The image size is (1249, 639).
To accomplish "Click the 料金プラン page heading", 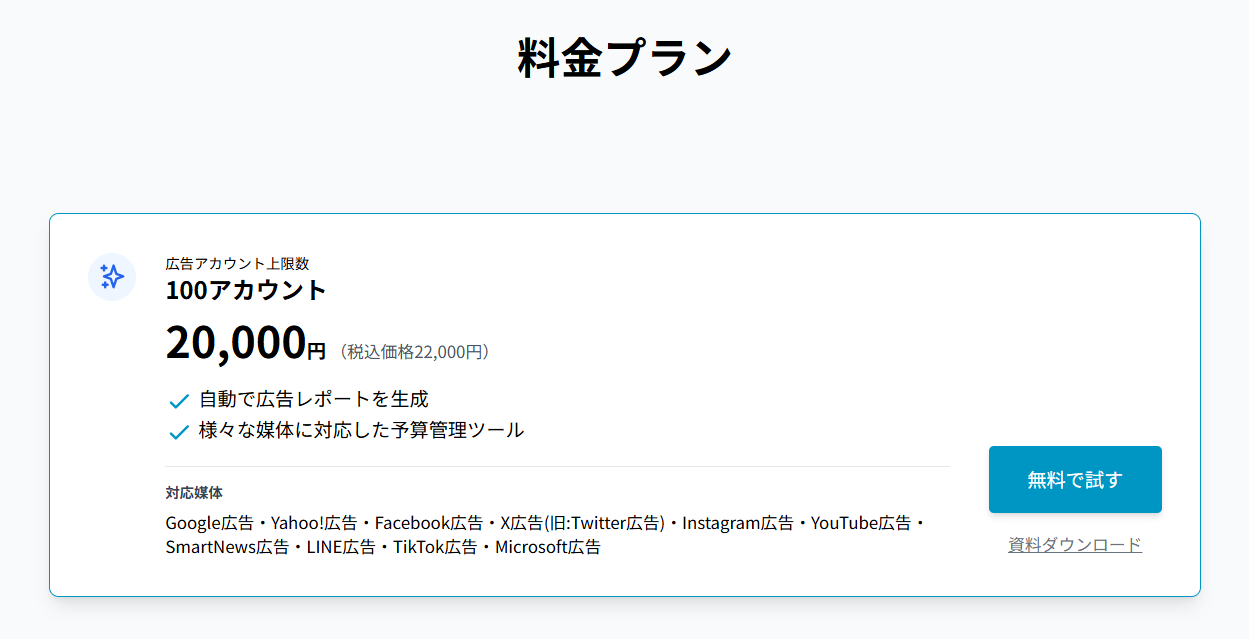I will (625, 58).
